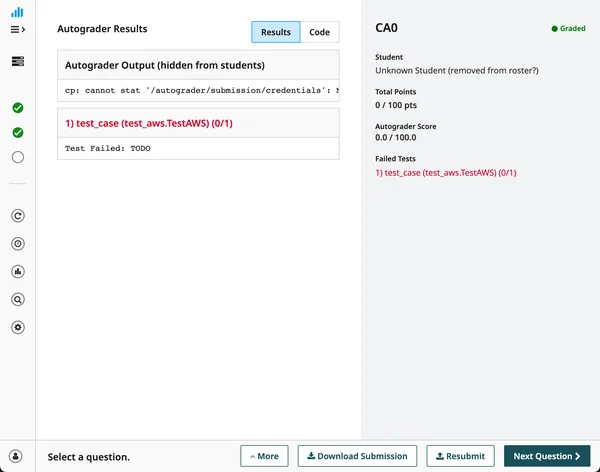Click the 0 / 100 pts total

coord(396,105)
